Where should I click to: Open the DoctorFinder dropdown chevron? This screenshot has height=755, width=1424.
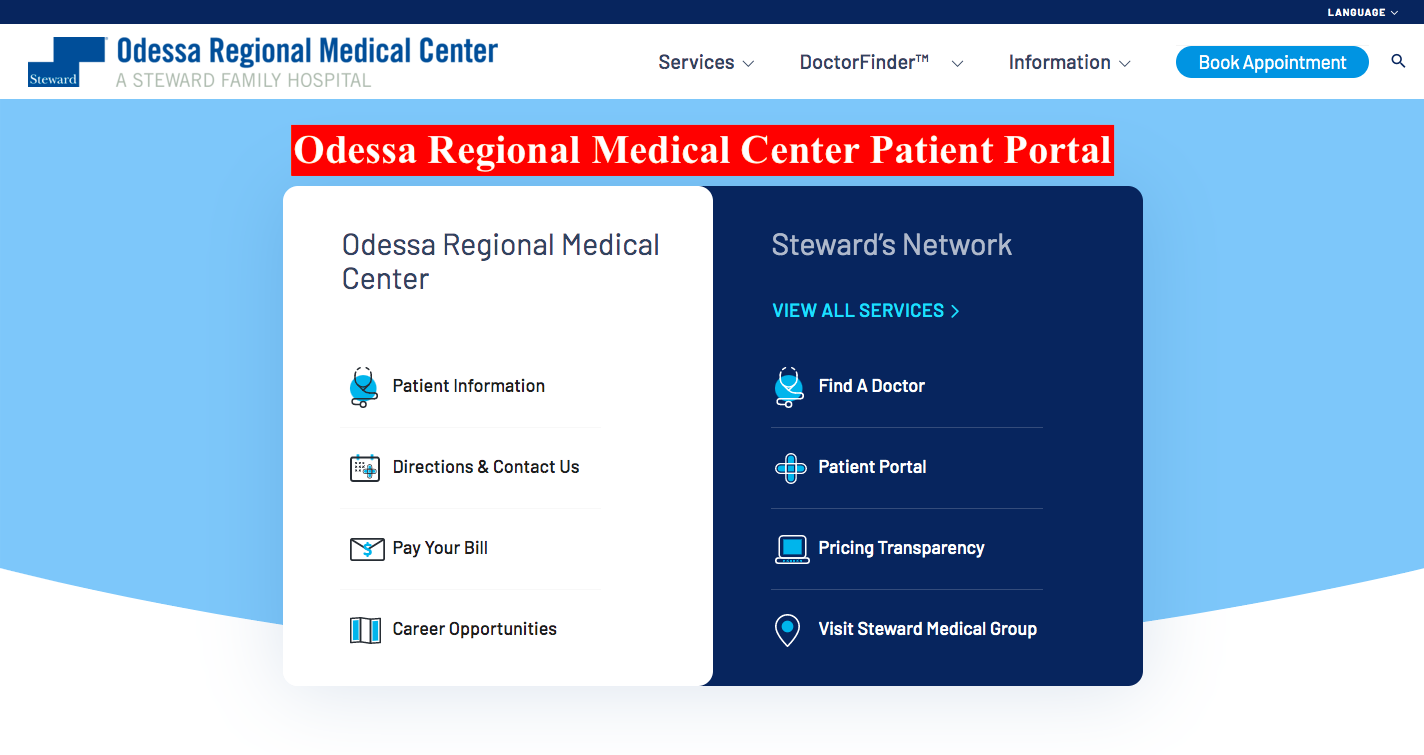click(x=957, y=63)
